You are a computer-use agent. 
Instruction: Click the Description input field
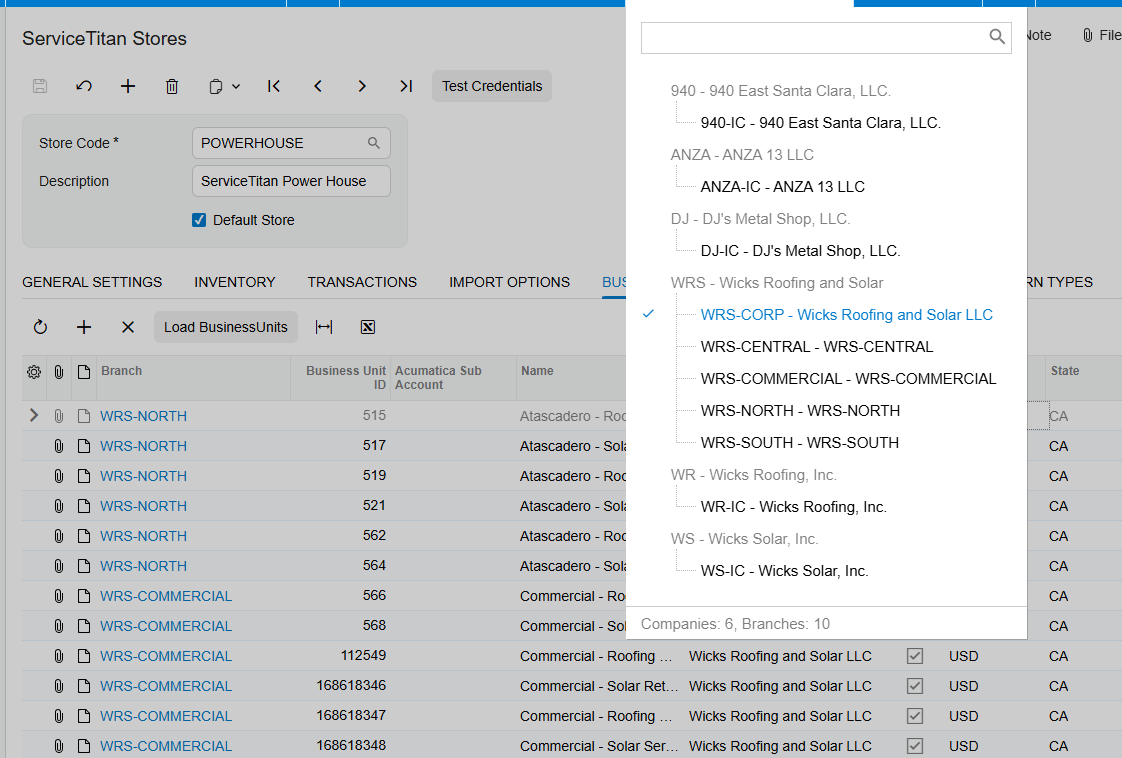[291, 181]
